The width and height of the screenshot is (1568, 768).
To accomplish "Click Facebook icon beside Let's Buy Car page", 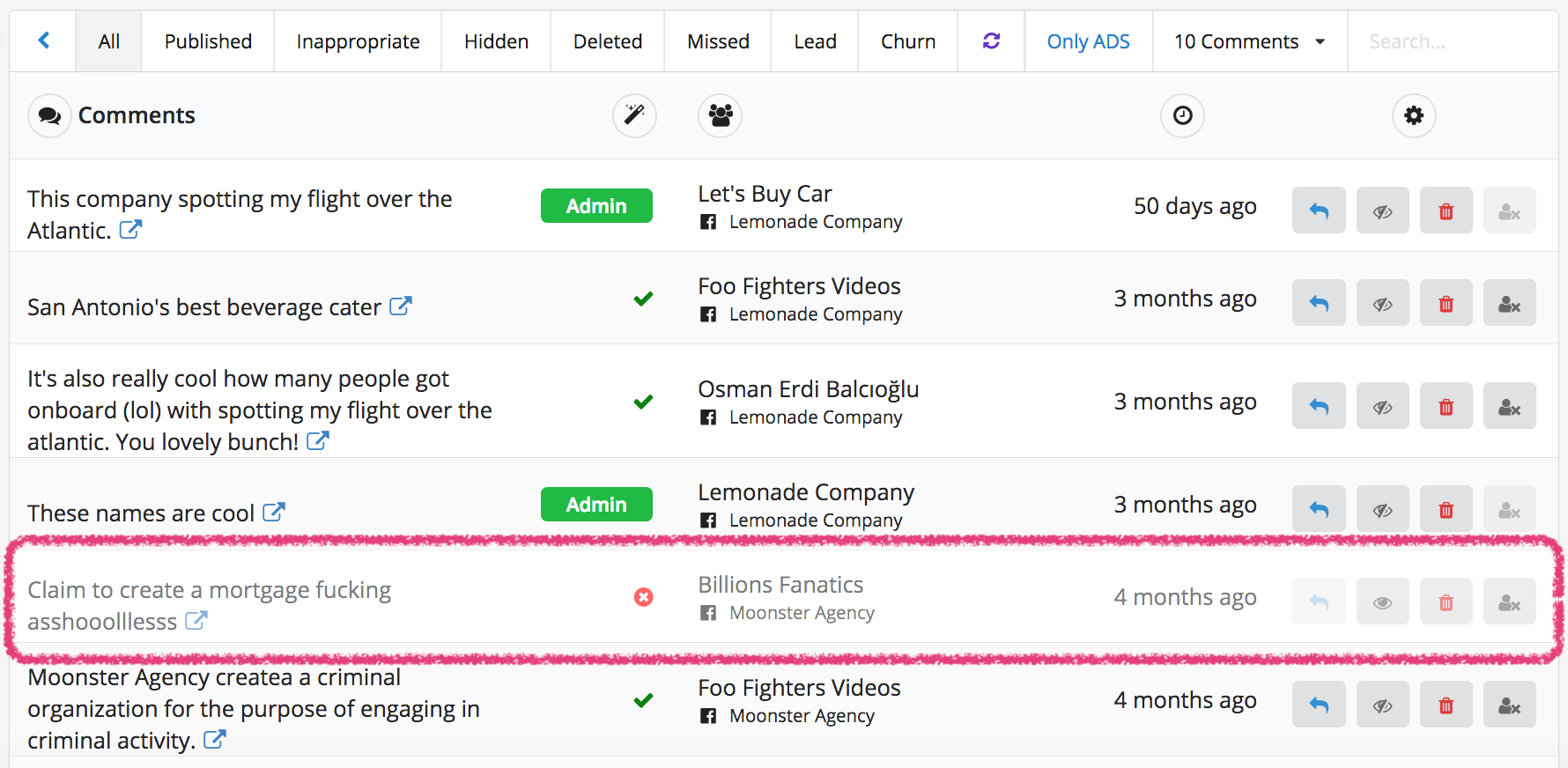I will point(708,222).
